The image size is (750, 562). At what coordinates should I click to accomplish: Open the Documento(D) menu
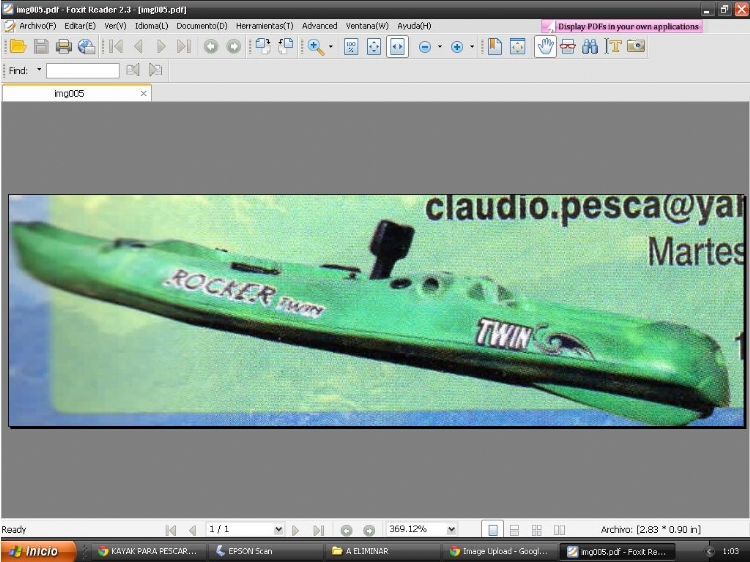coord(202,26)
